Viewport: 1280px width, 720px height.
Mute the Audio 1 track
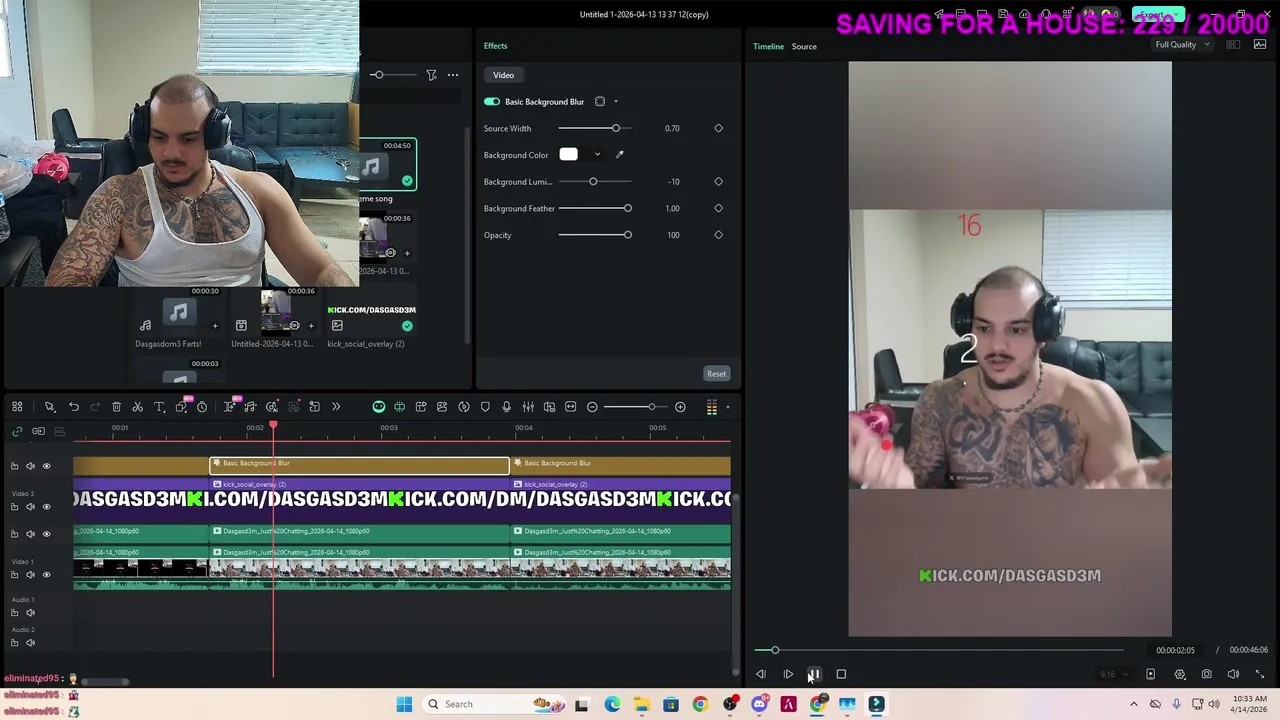[x=30, y=613]
